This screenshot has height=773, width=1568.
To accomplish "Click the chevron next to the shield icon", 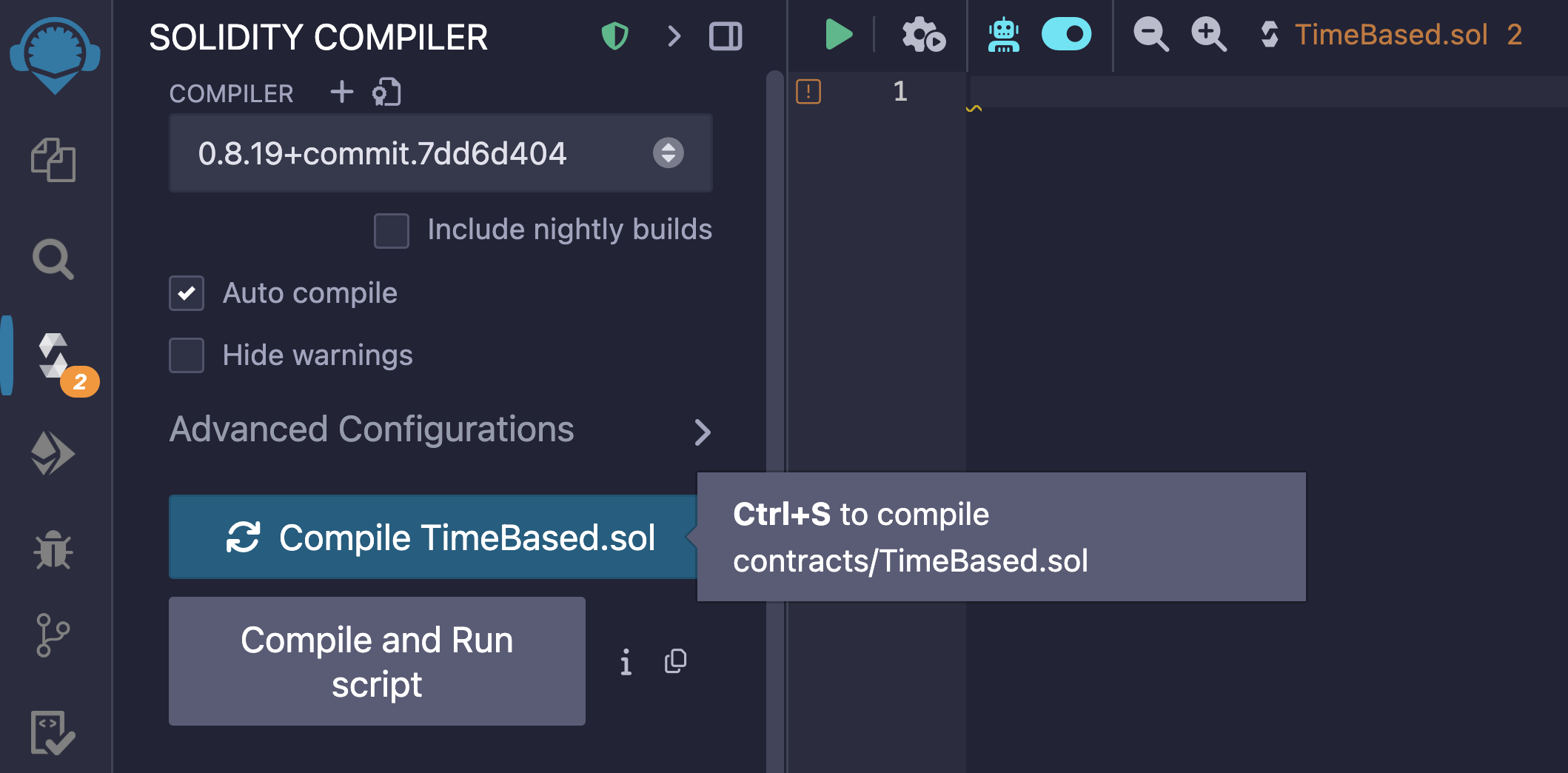I will tap(674, 36).
